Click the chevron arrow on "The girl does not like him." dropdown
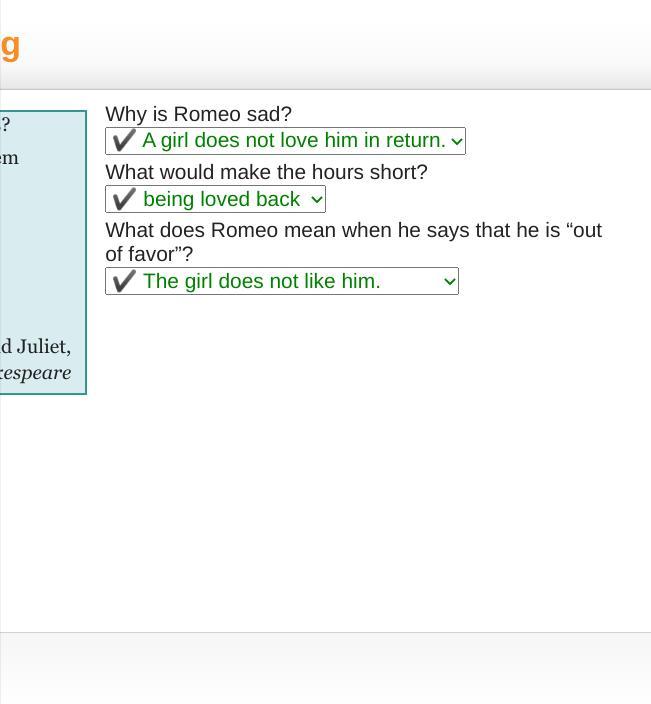651x704 pixels. click(449, 282)
